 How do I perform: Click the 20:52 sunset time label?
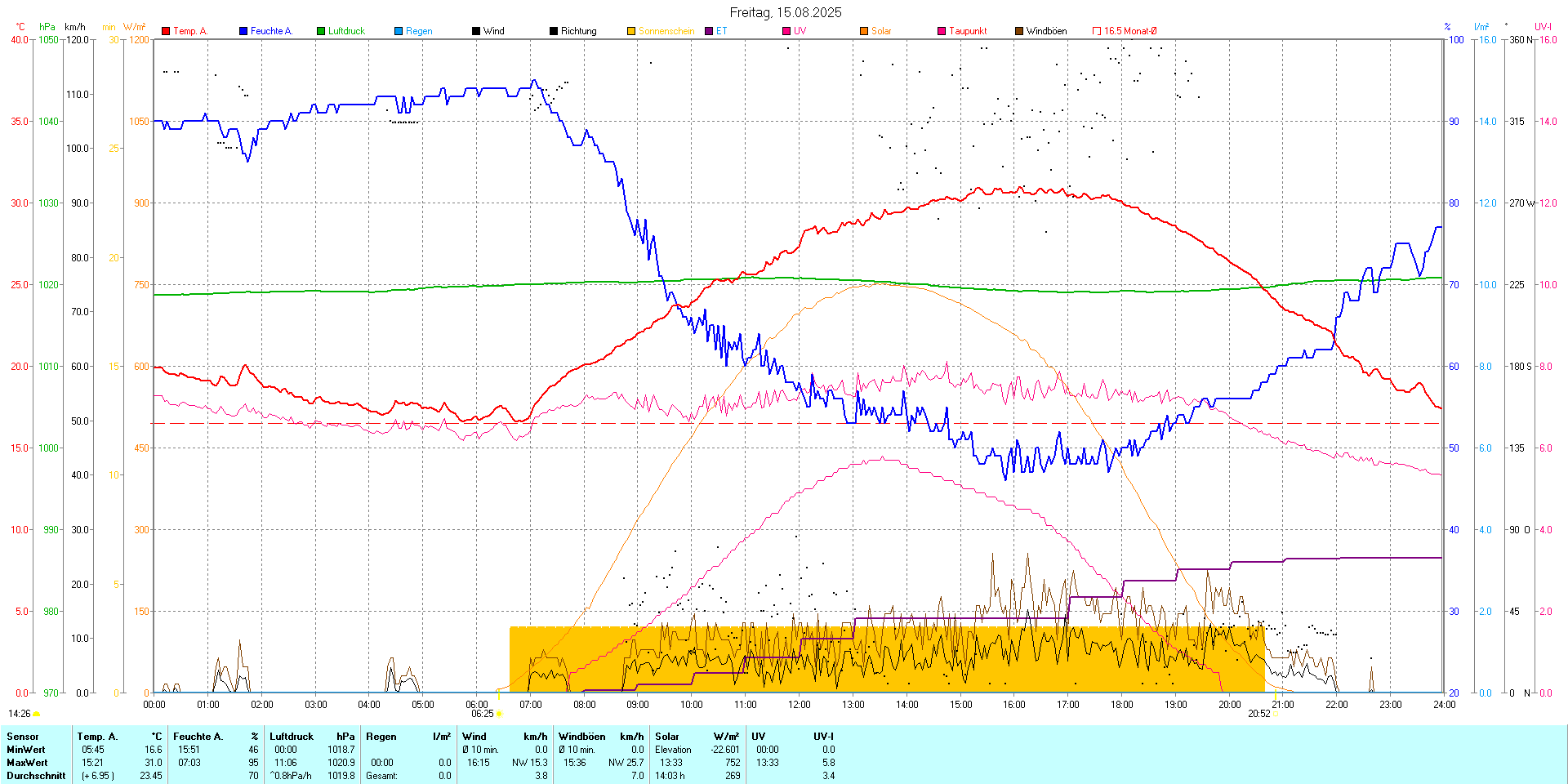pos(1258,714)
